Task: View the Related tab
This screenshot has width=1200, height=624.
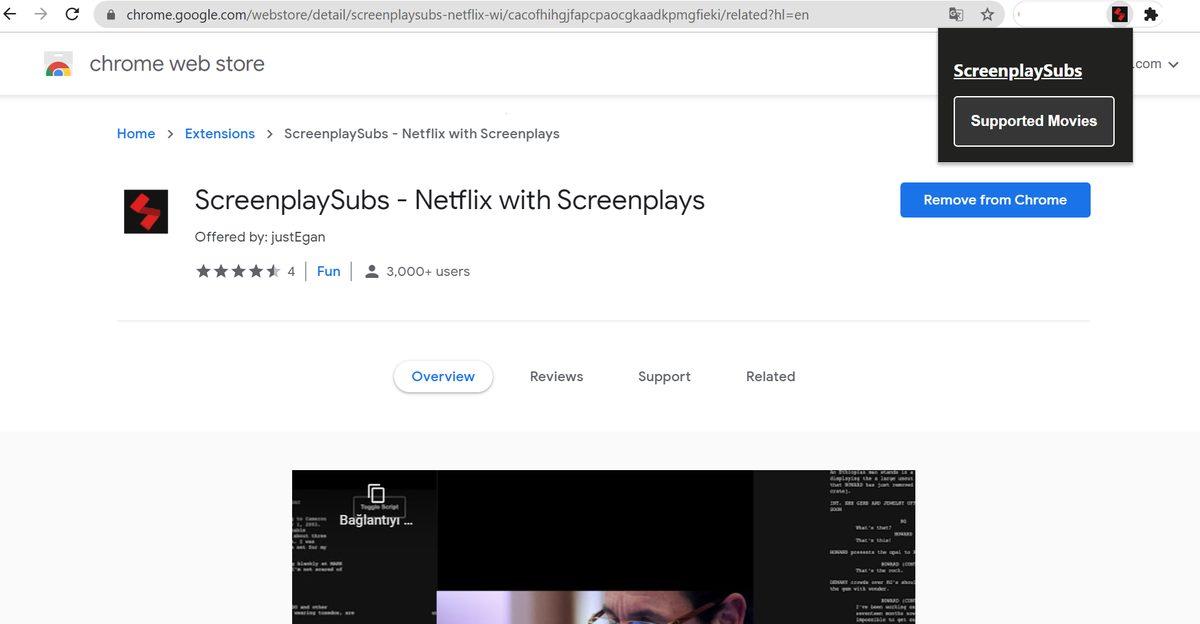Action: (x=770, y=376)
